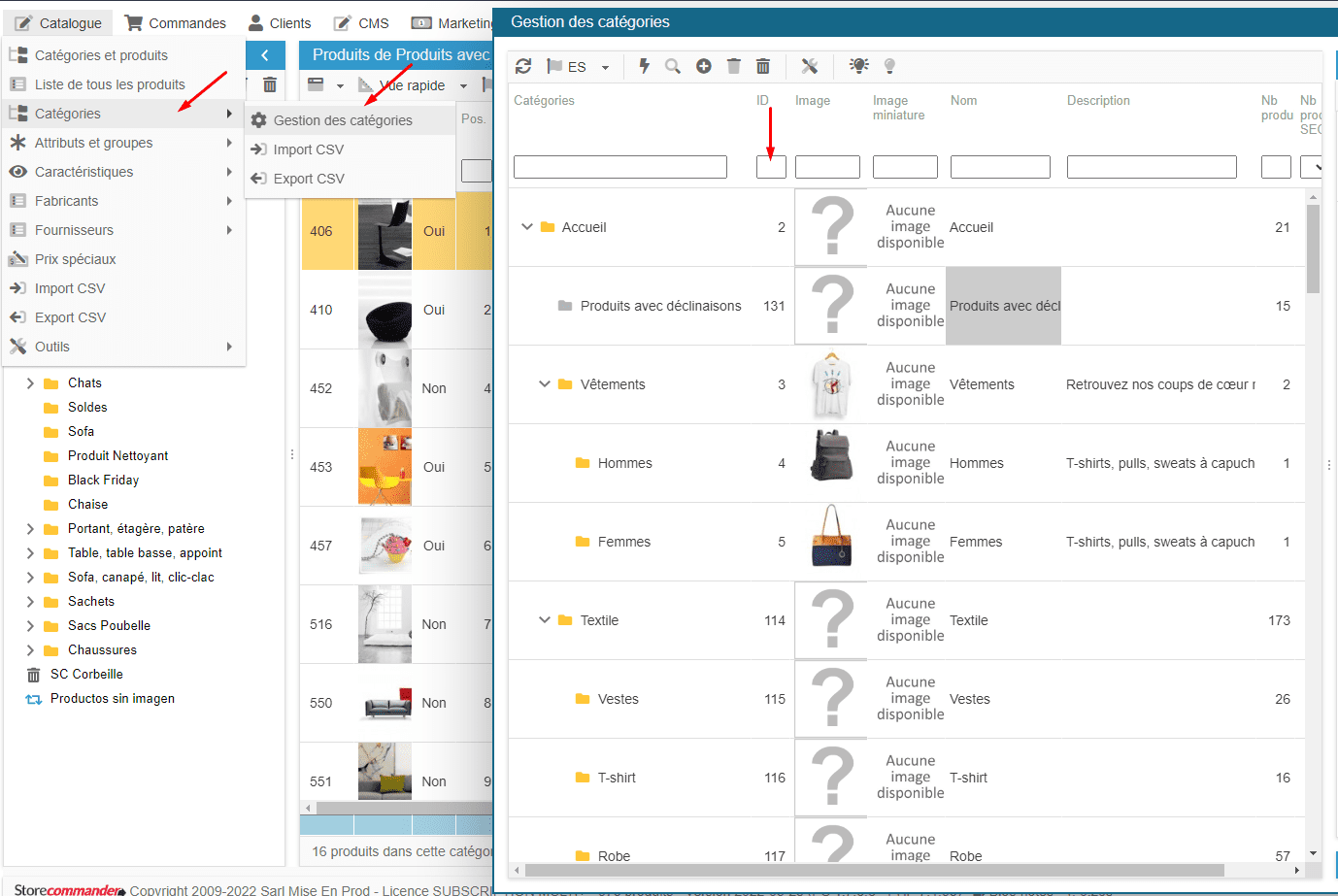This screenshot has height=896, width=1338.
Task: Select the Black Friday folder
Action: pos(103,481)
